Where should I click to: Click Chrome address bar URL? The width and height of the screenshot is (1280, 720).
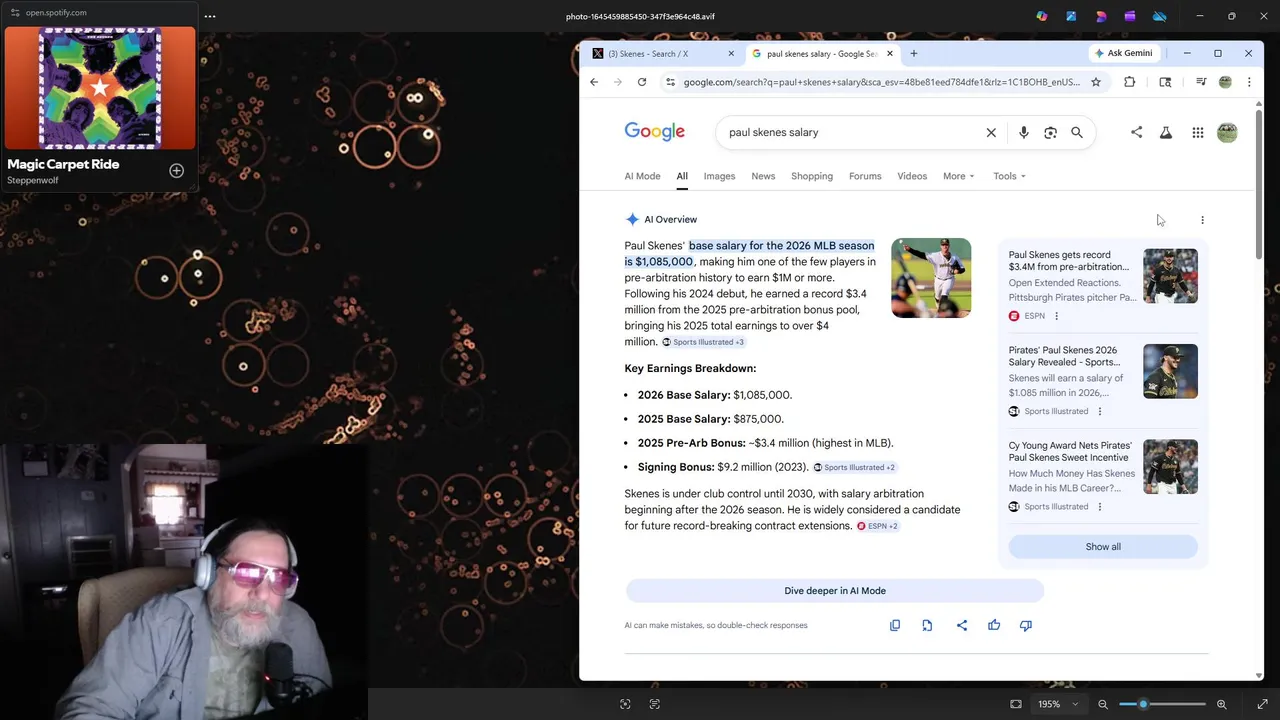pyautogui.click(x=882, y=82)
